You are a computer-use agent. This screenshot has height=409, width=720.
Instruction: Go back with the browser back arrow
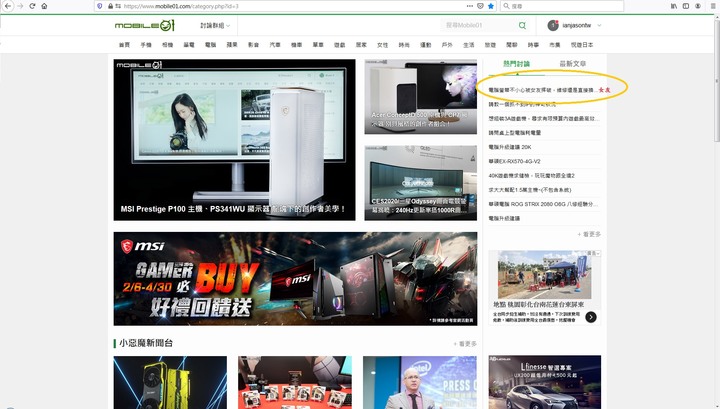(x=8, y=6)
